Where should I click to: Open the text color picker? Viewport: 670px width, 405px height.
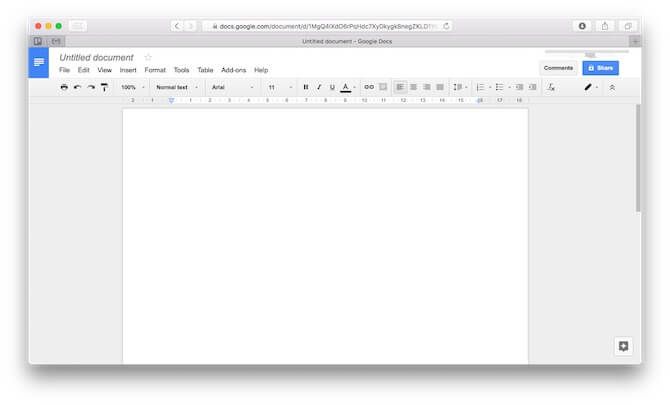[346, 87]
